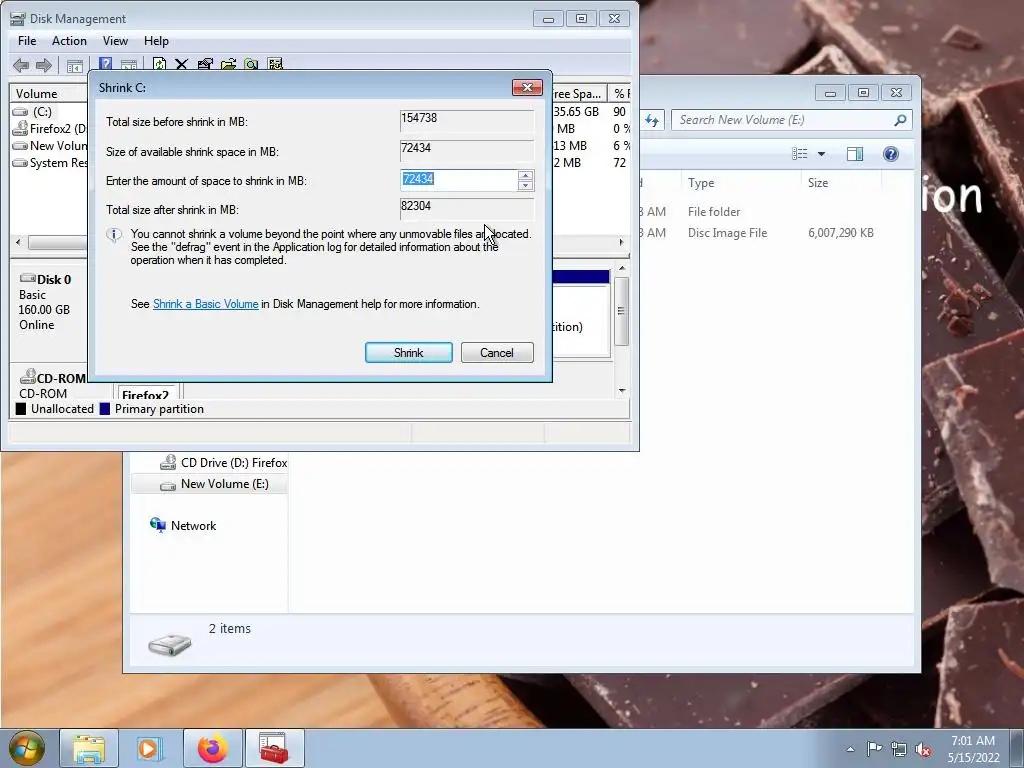Click the taskbar clock showing 7:01 AM
This screenshot has height=768, width=1024.
pos(973,749)
